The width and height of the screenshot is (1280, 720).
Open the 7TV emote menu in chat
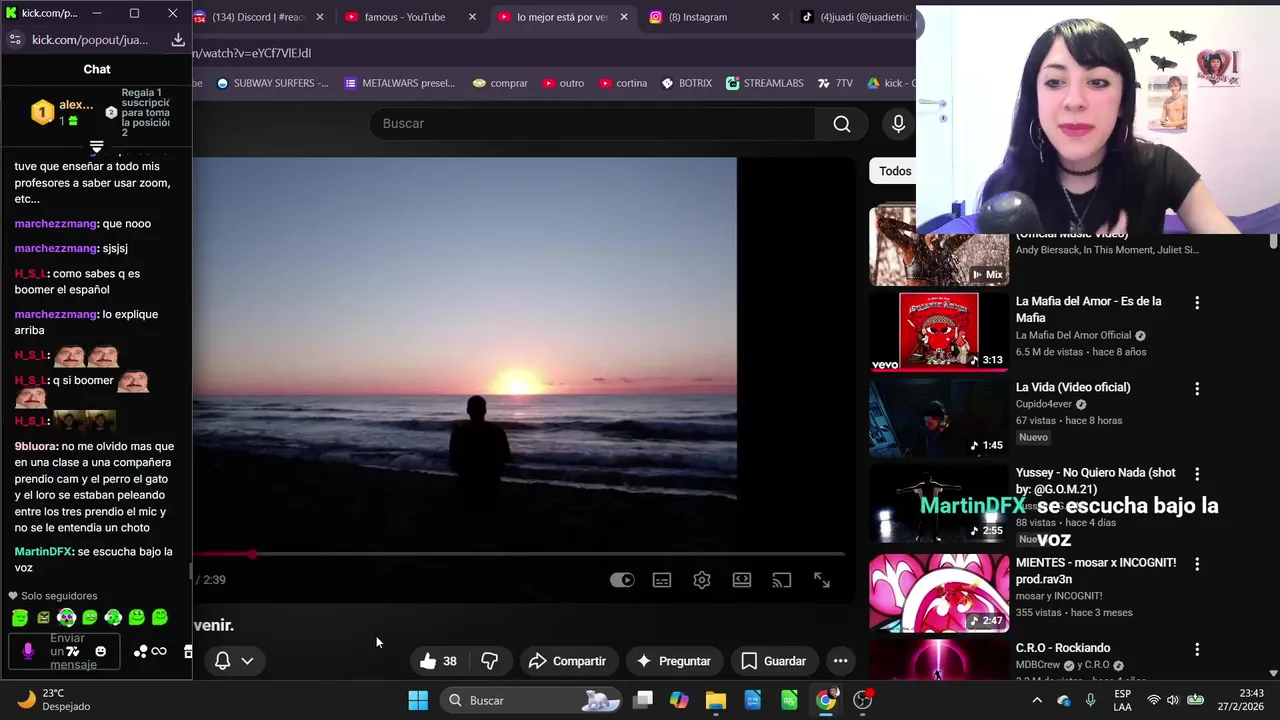click(72, 651)
